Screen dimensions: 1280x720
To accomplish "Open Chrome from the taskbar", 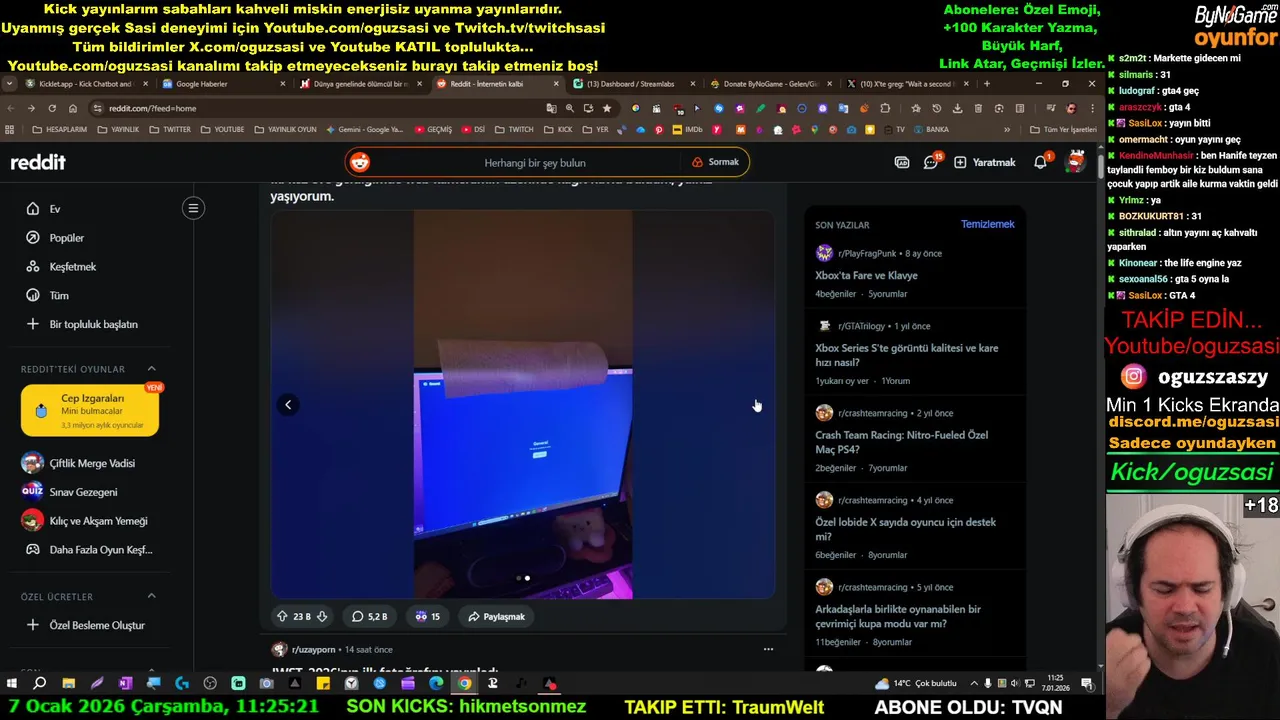I will tap(464, 684).
